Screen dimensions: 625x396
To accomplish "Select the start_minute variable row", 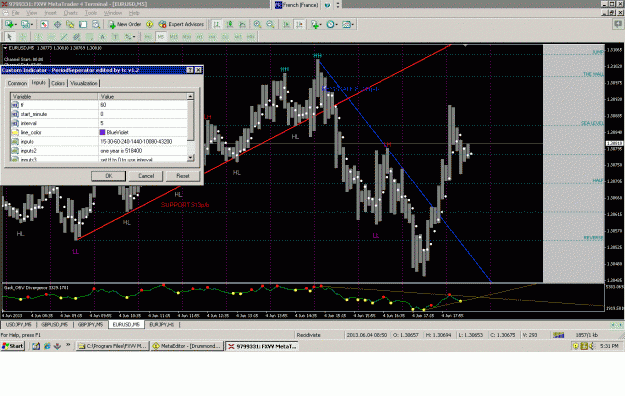I will [x=98, y=114].
